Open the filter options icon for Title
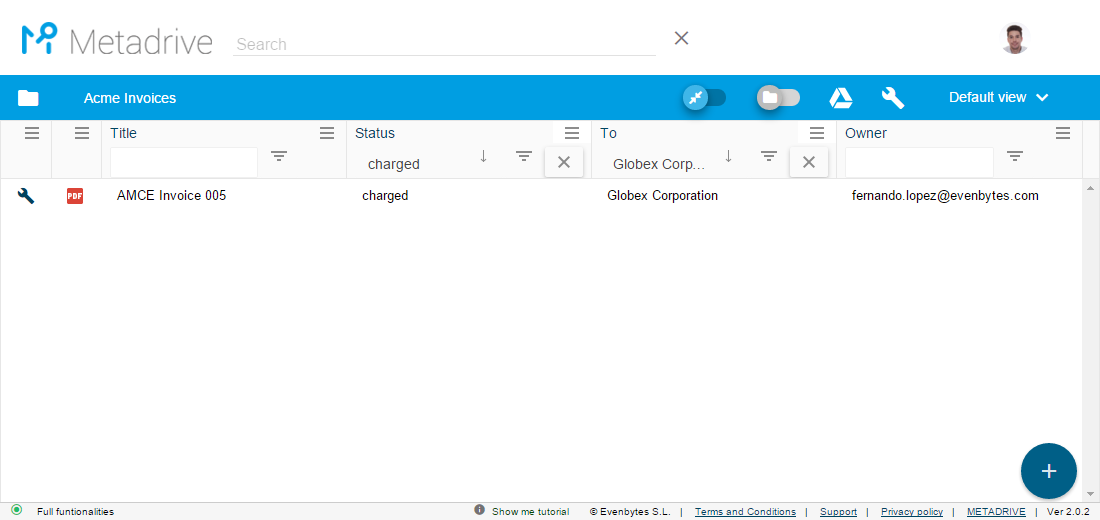This screenshot has height=520, width=1100. 279,156
